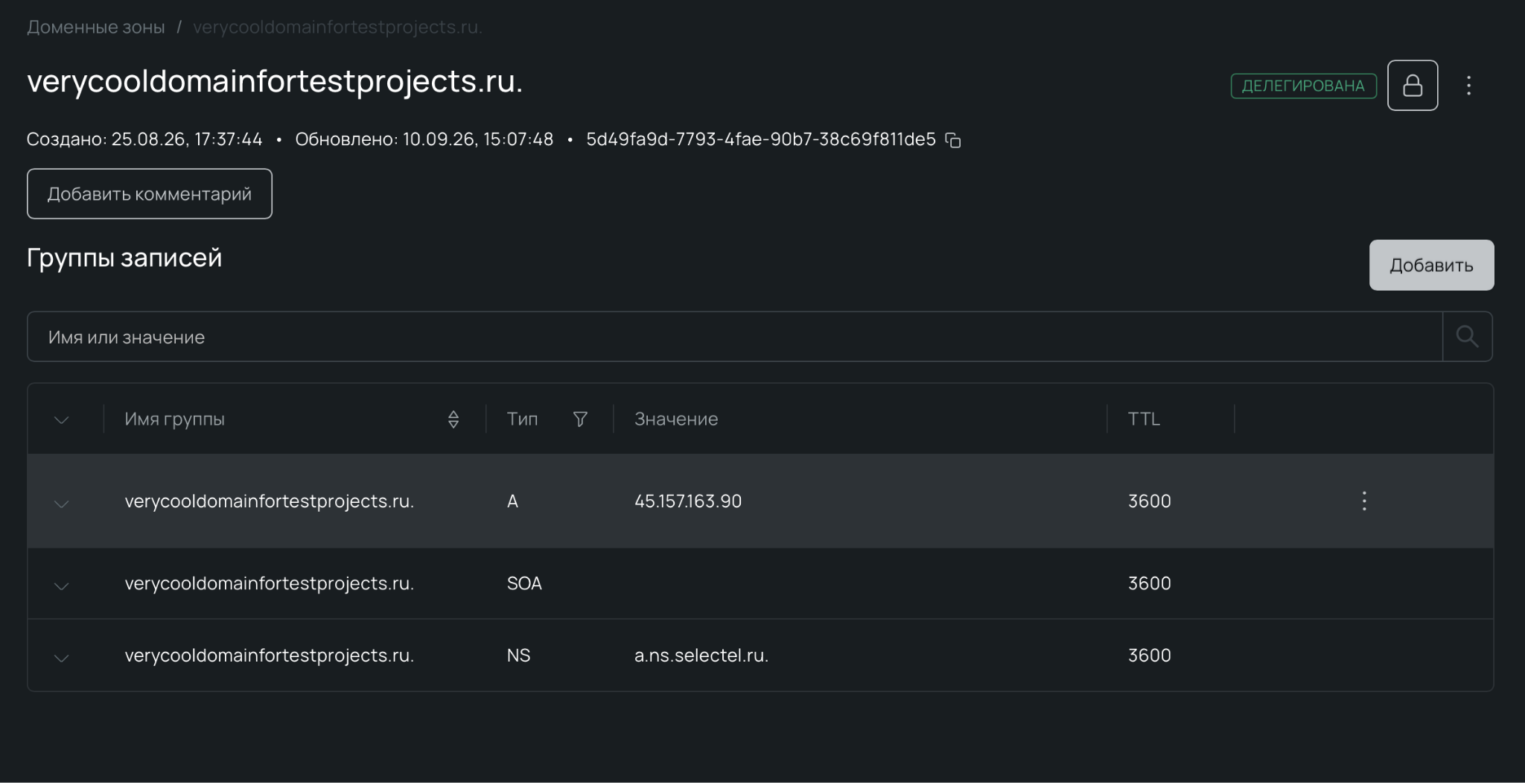
Task: Click the domain name in the NS row
Action: [269, 655]
